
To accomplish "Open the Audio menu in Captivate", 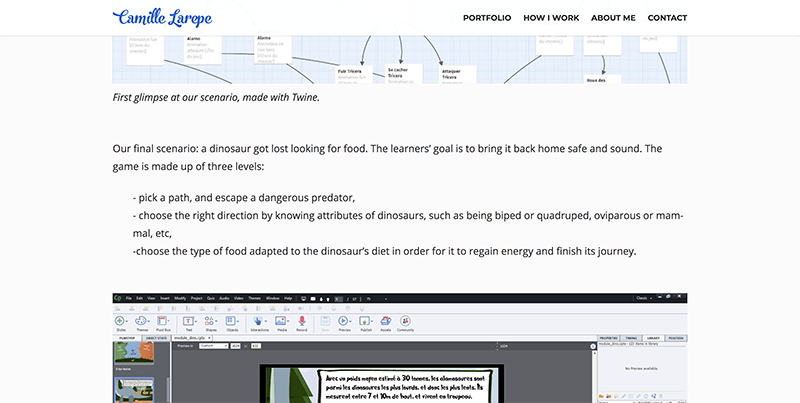I will click(224, 298).
